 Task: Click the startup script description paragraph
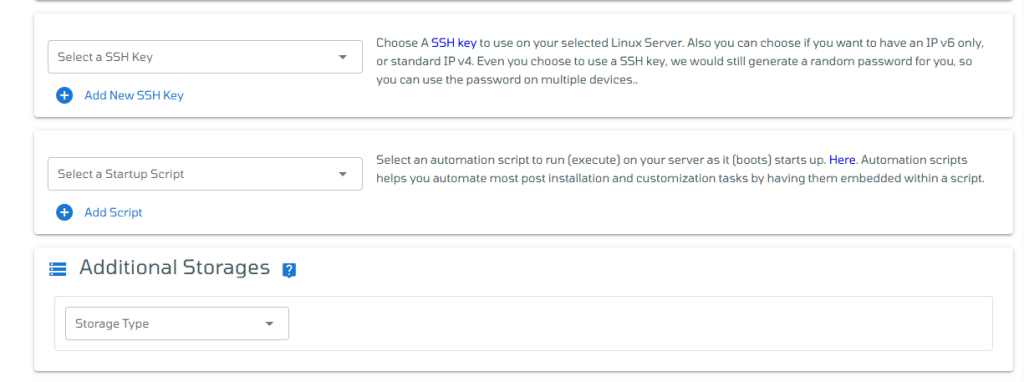pyautogui.click(x=680, y=169)
